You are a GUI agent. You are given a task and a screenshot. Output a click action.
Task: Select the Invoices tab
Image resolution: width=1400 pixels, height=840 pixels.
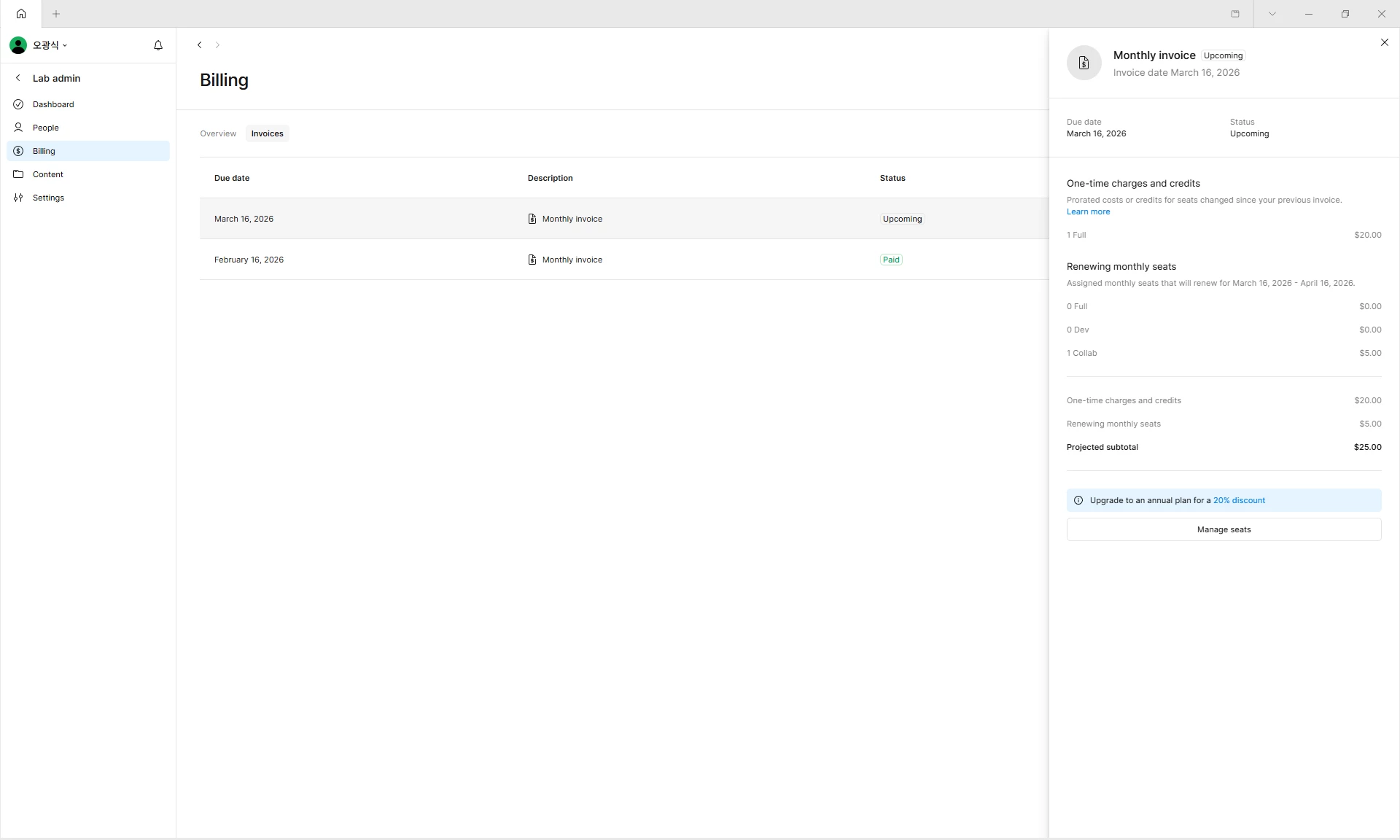pos(267,133)
